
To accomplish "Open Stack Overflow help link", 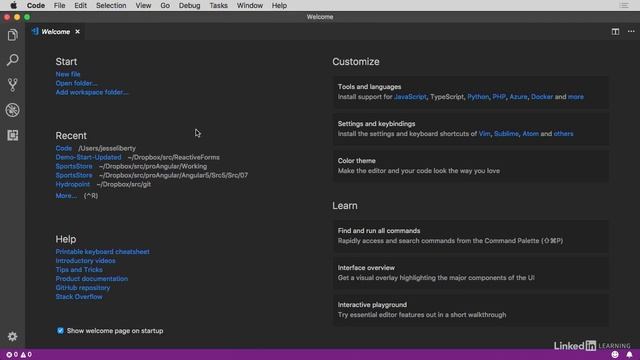I will 79,297.
